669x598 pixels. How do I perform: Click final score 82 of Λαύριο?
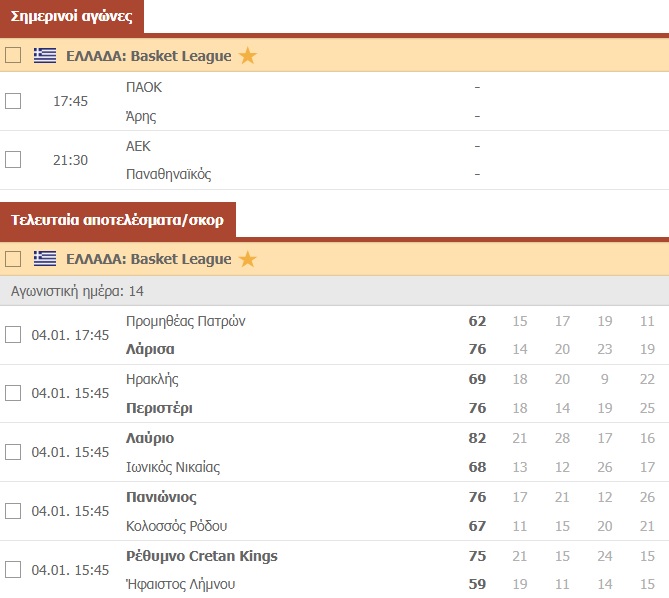(x=477, y=438)
